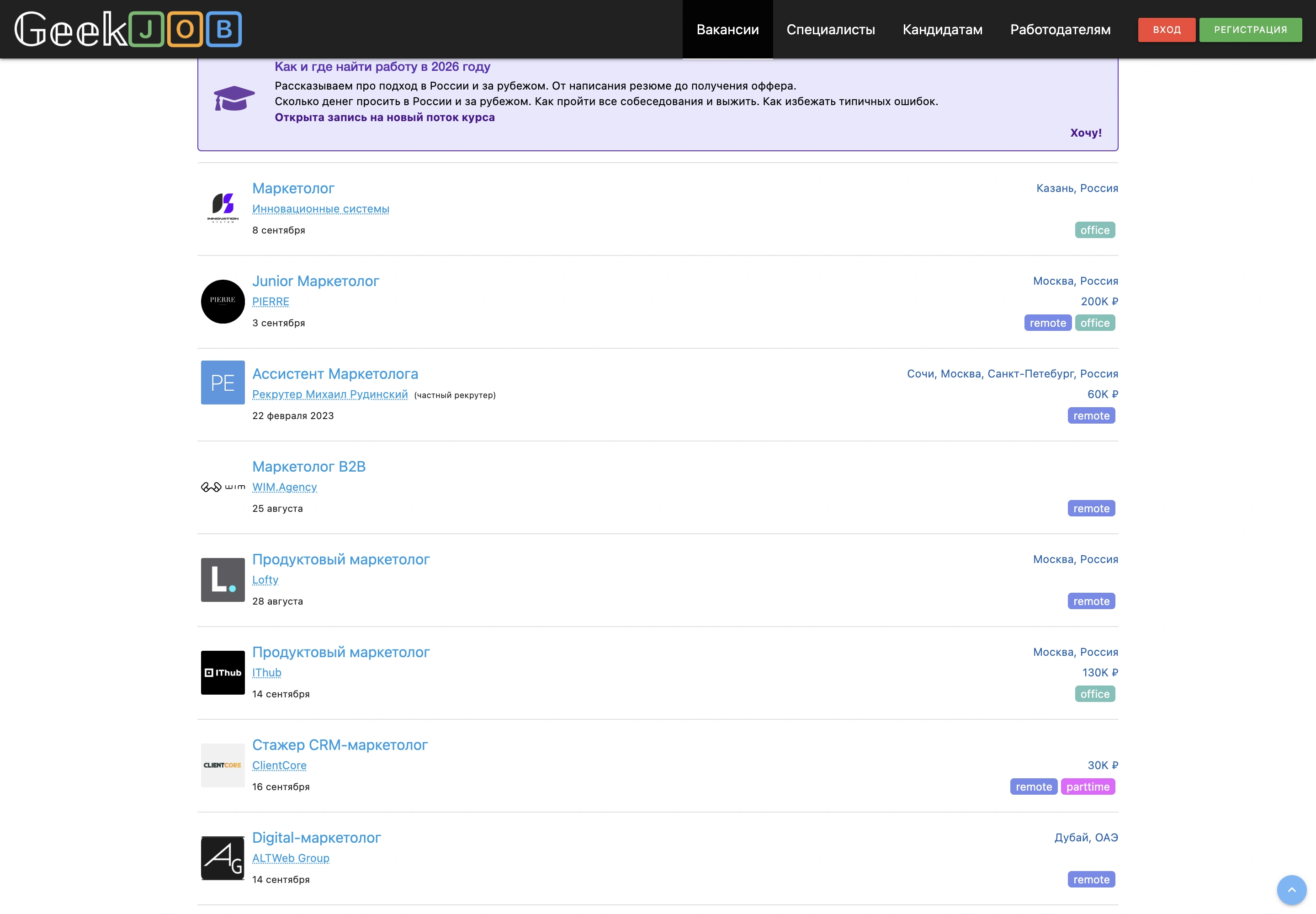Click the ALTWeb Group AG logo
1316x914 pixels.
pos(223,858)
